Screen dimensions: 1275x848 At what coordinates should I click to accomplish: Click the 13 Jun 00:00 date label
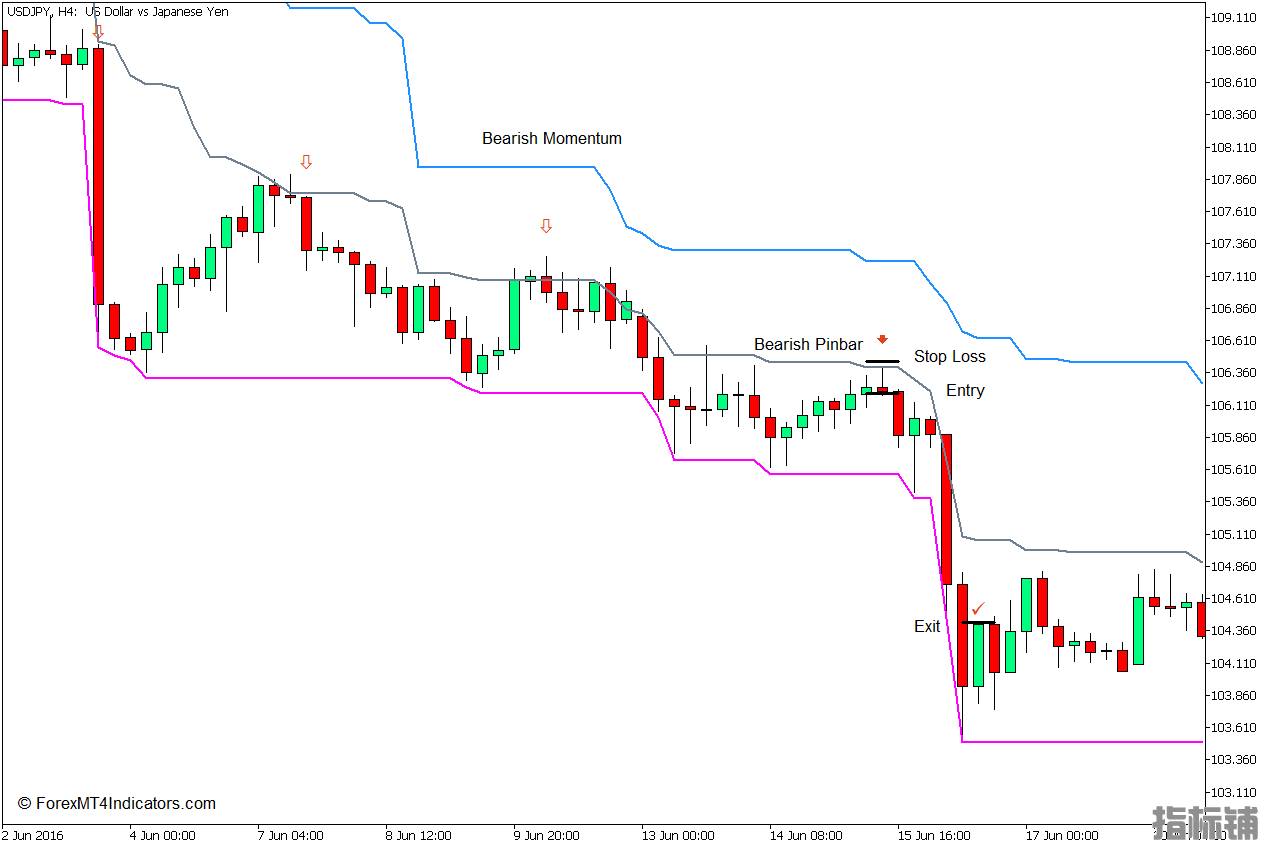tap(678, 835)
